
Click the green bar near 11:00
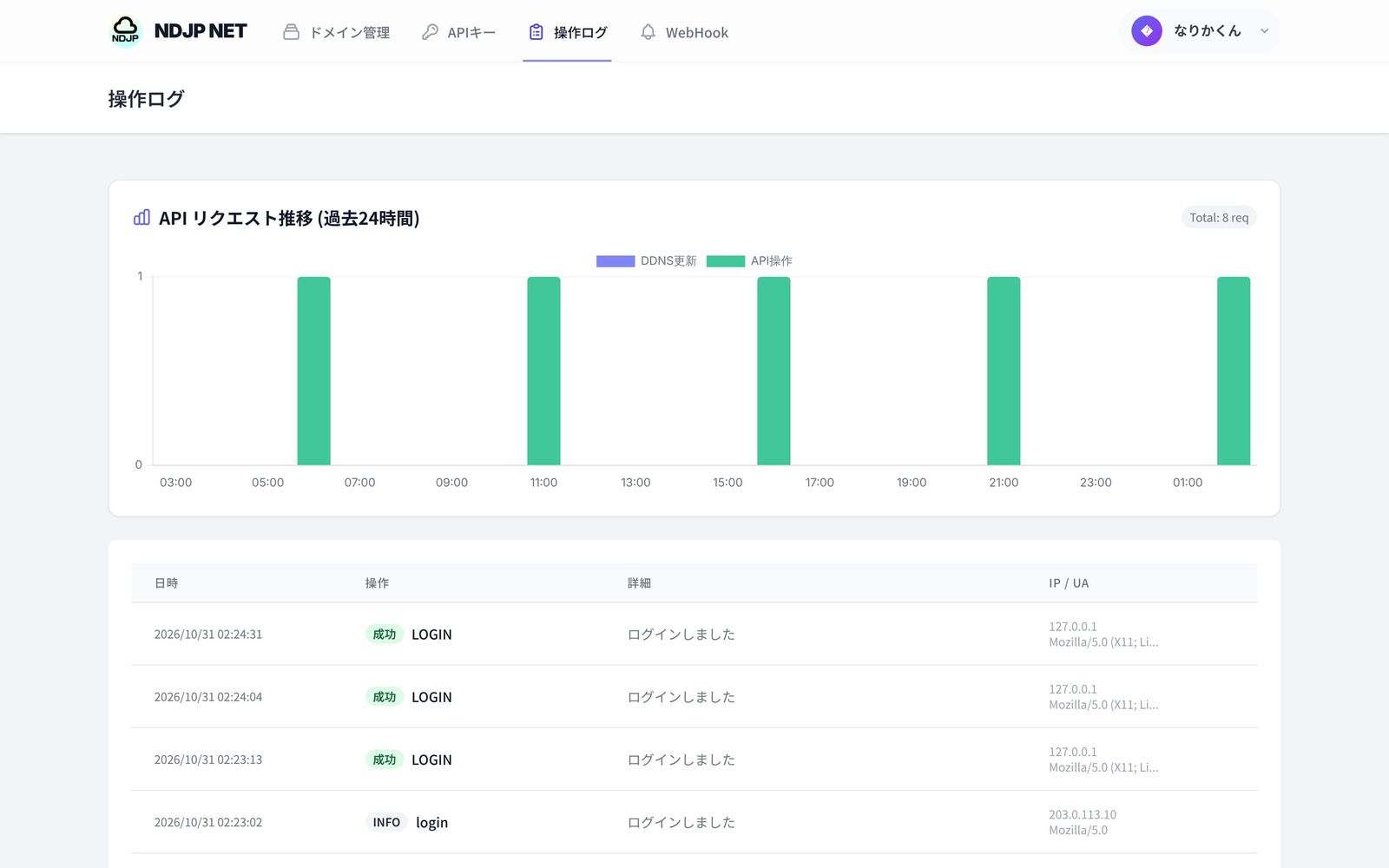tap(543, 371)
